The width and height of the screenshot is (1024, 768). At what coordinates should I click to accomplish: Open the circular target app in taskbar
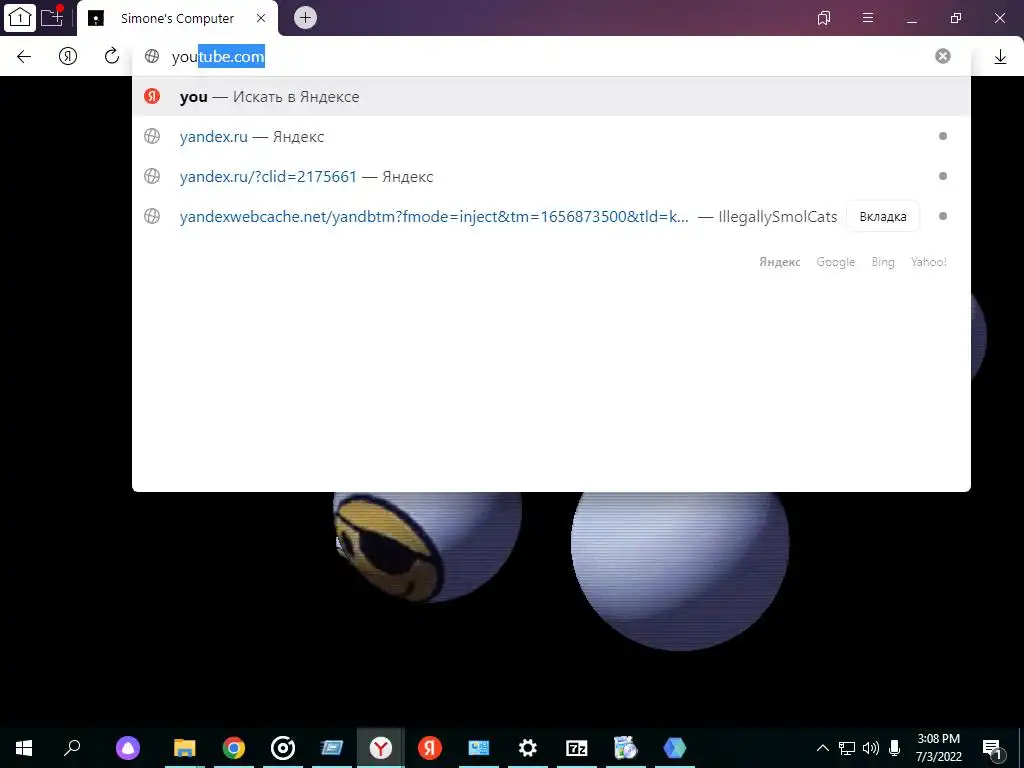click(283, 748)
